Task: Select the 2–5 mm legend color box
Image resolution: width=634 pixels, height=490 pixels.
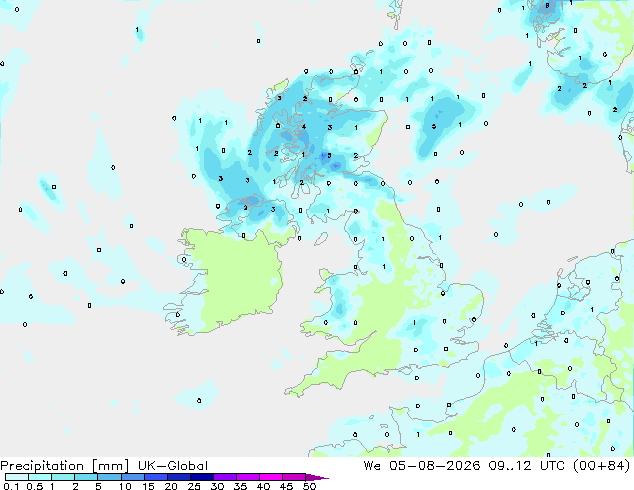Action: (86, 477)
